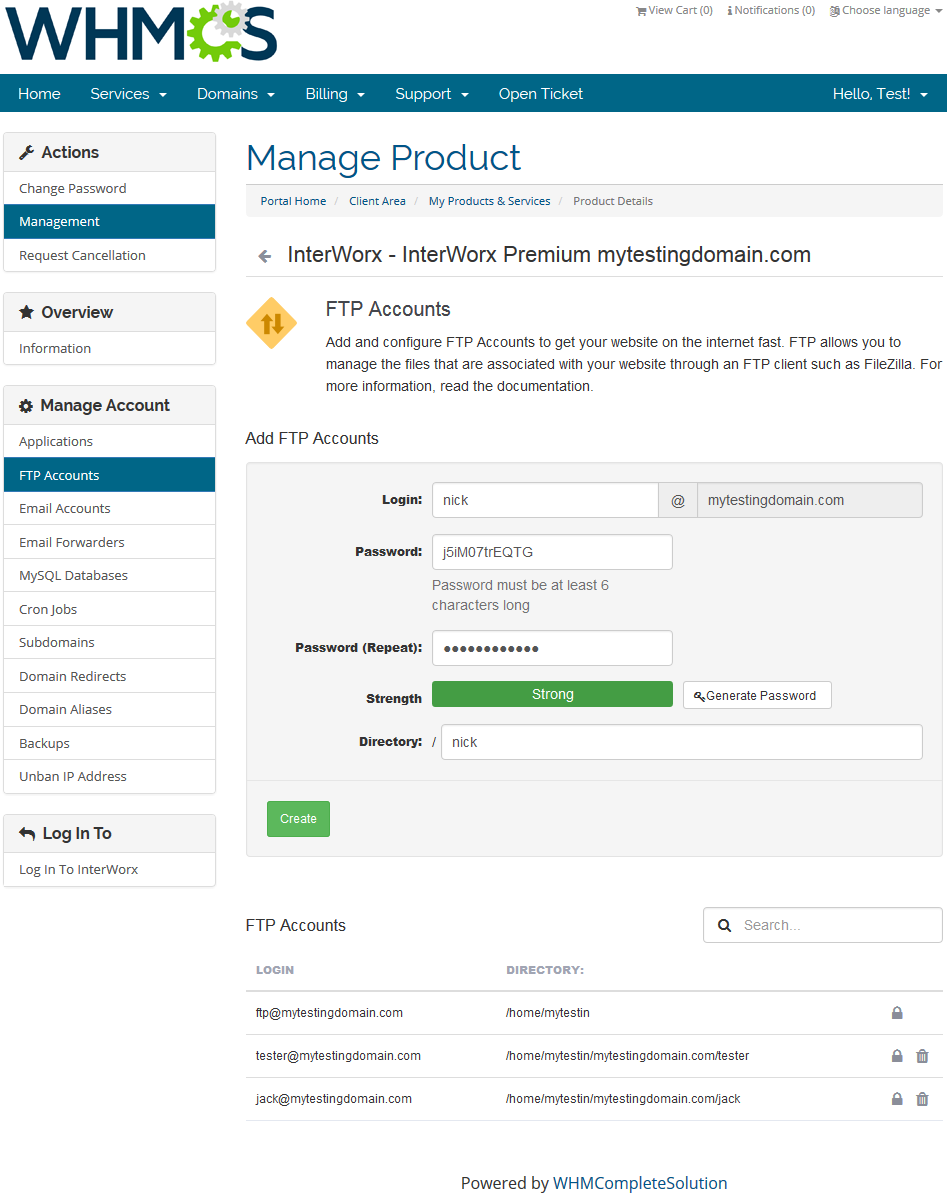Click the lock icon for jack@mytestingdomain.com
The image size is (947, 1199).
[897, 1099]
